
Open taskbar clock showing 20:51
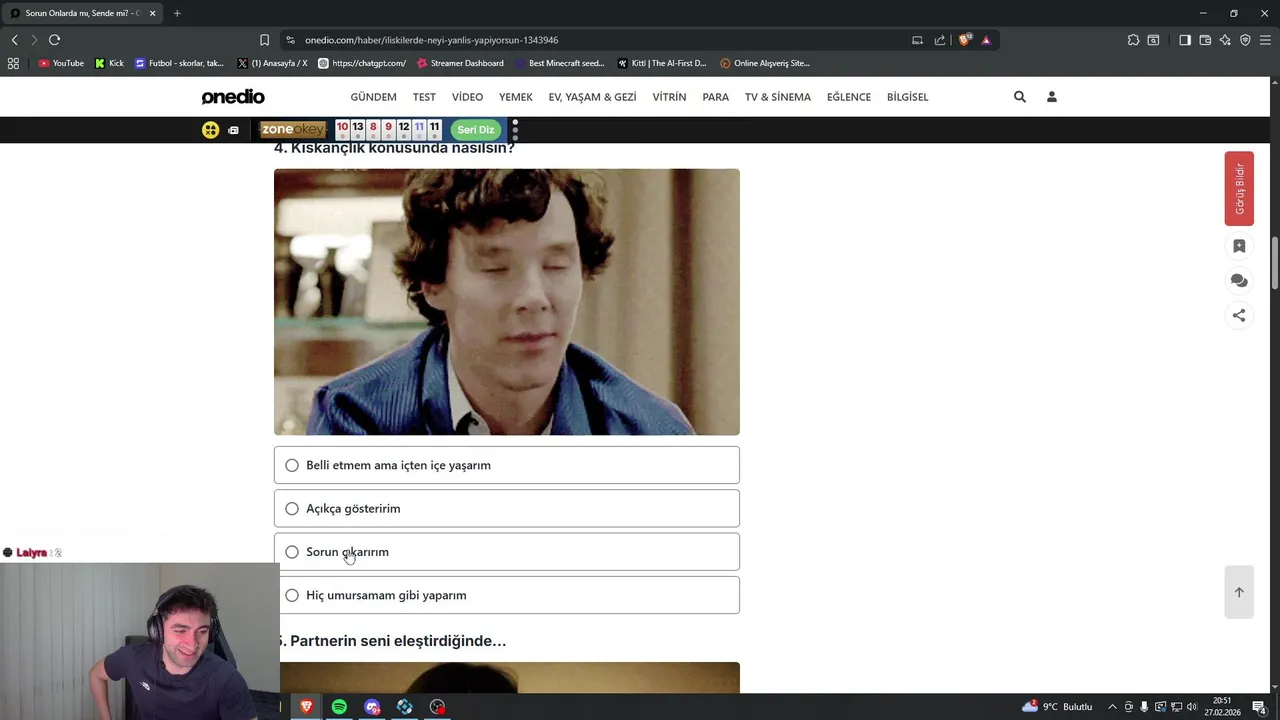click(1222, 707)
